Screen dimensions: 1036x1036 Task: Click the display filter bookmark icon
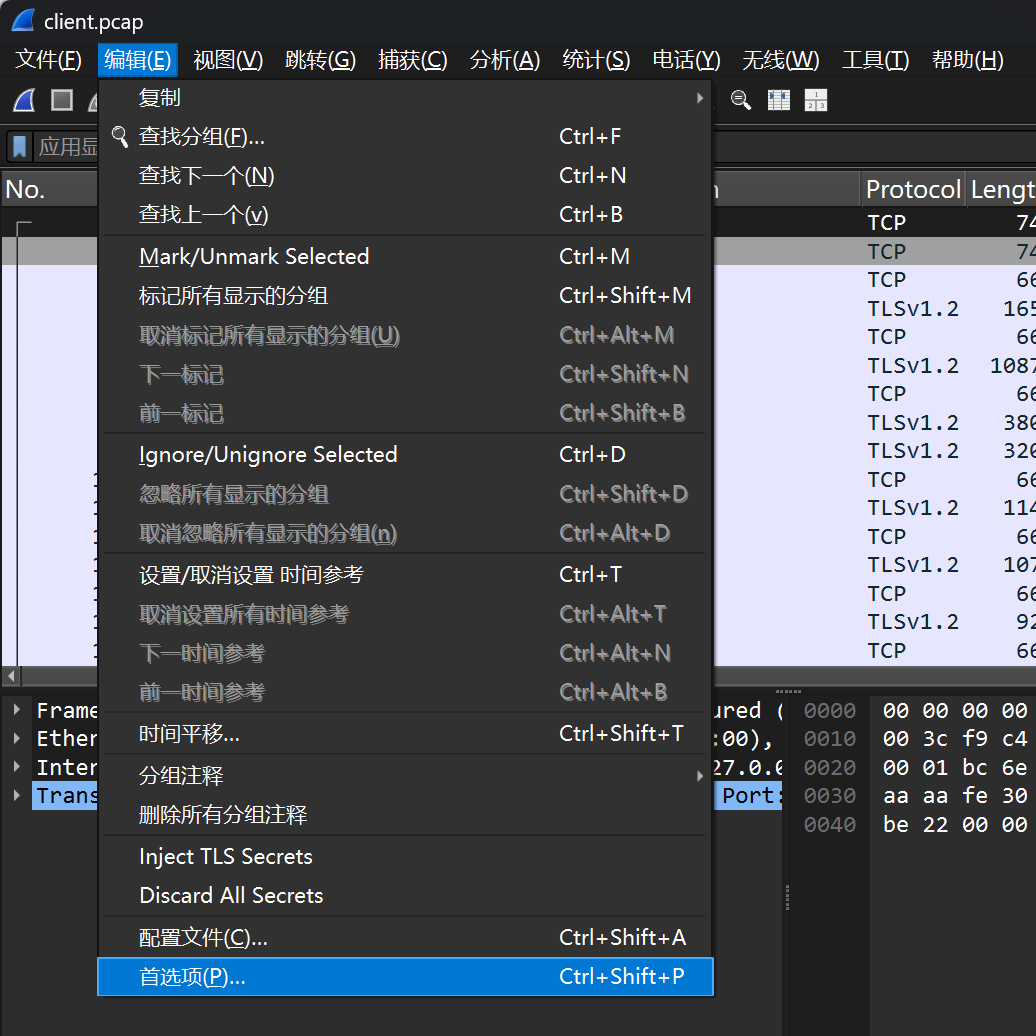pyautogui.click(x=20, y=147)
